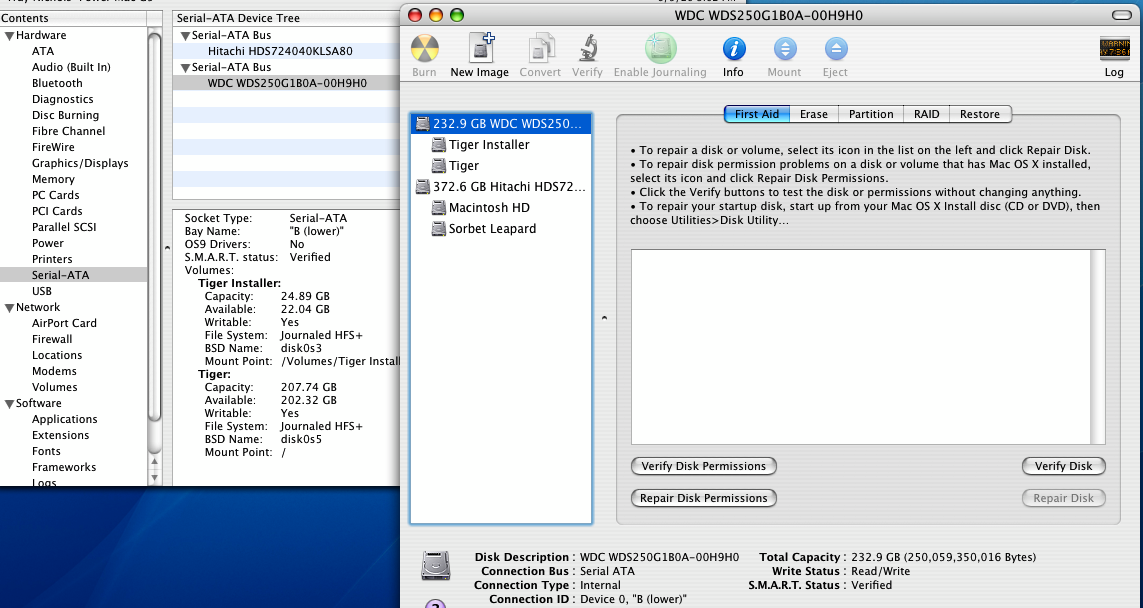Viewport: 1143px width, 608px height.
Task: Select Frameworks under Software
Action: point(64,468)
